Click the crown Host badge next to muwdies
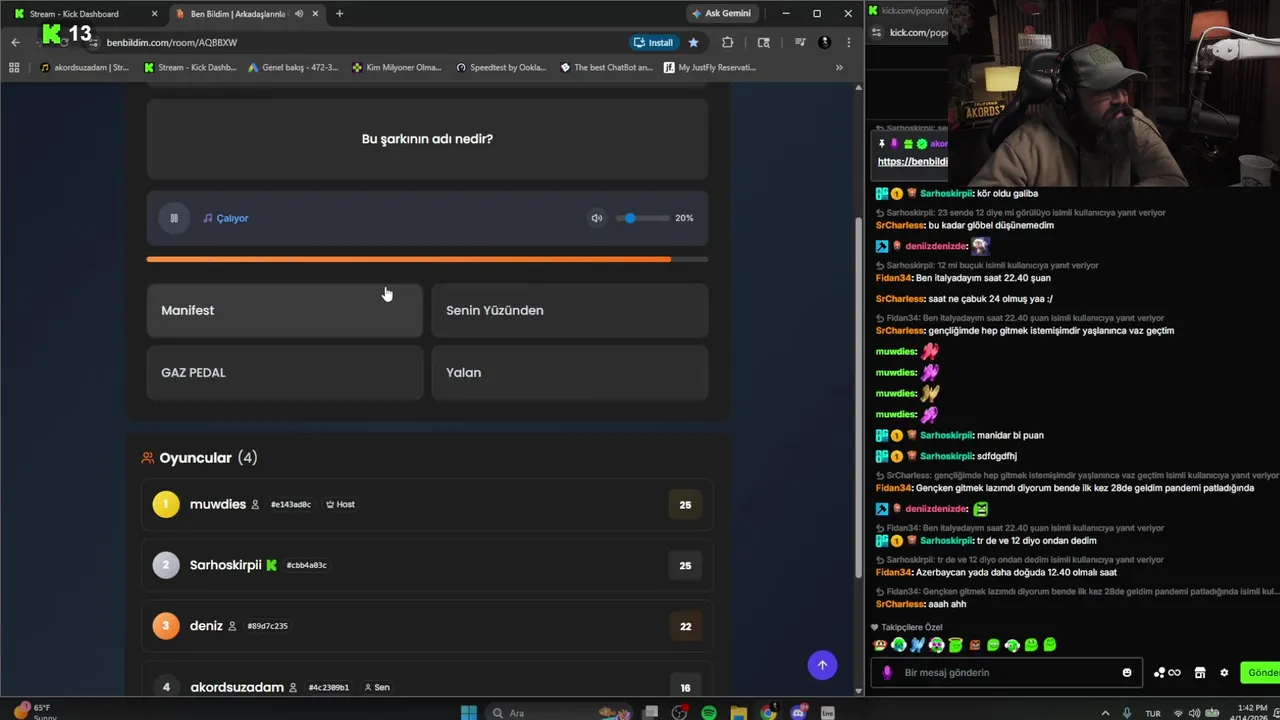 pos(340,505)
